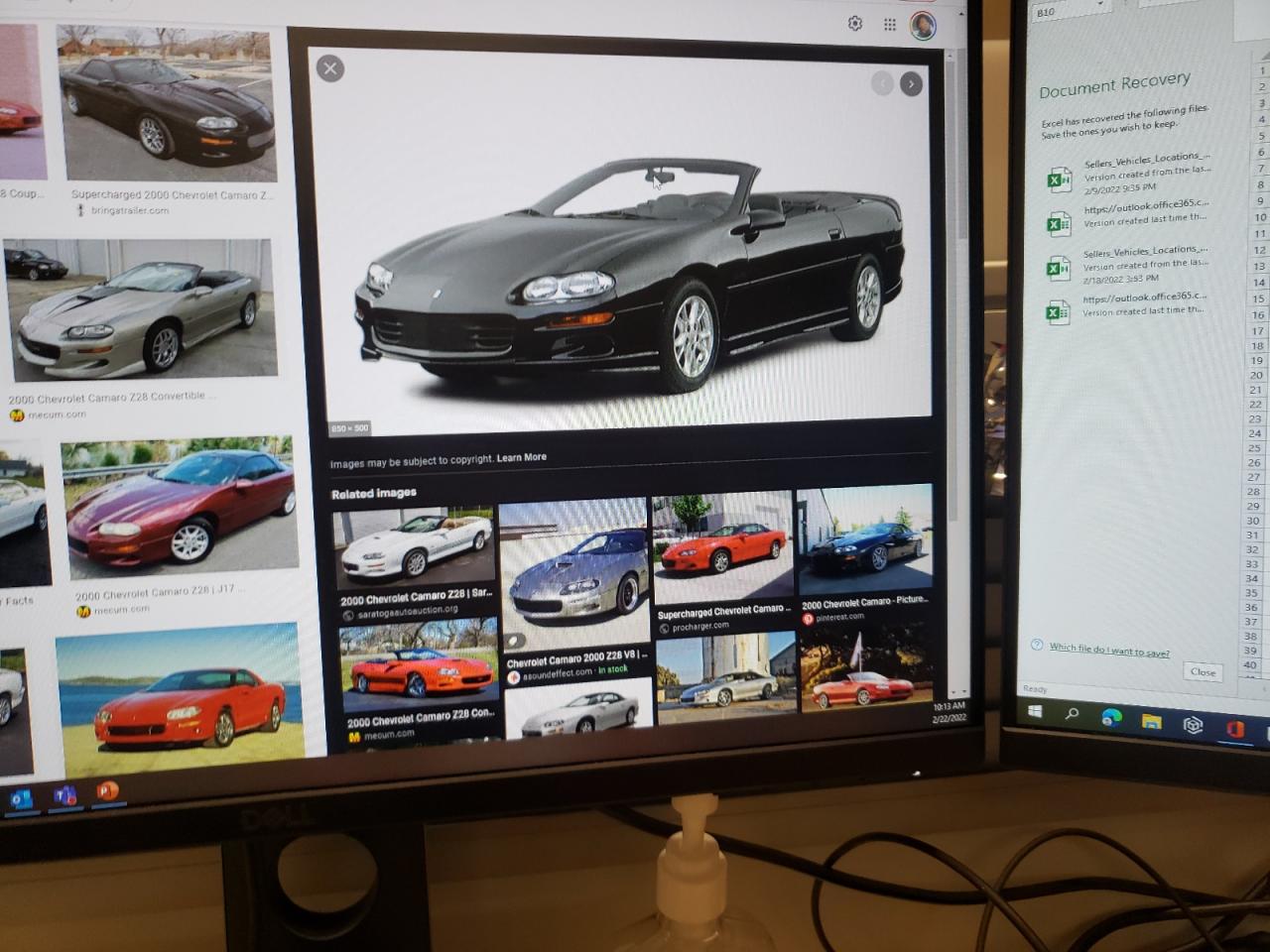Close the enlarged image preview panel

(x=330, y=68)
